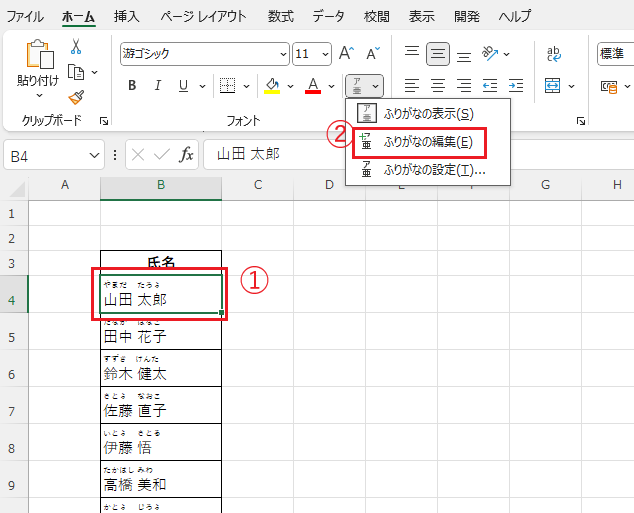
Task: Align text to bottom
Action: [464, 55]
